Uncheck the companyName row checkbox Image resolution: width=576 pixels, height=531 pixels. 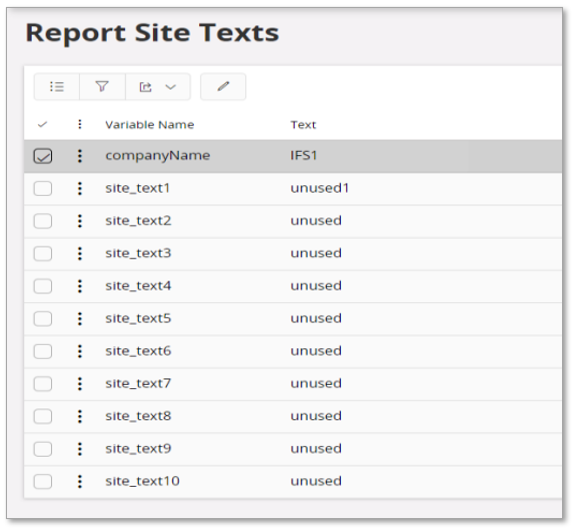point(43,156)
